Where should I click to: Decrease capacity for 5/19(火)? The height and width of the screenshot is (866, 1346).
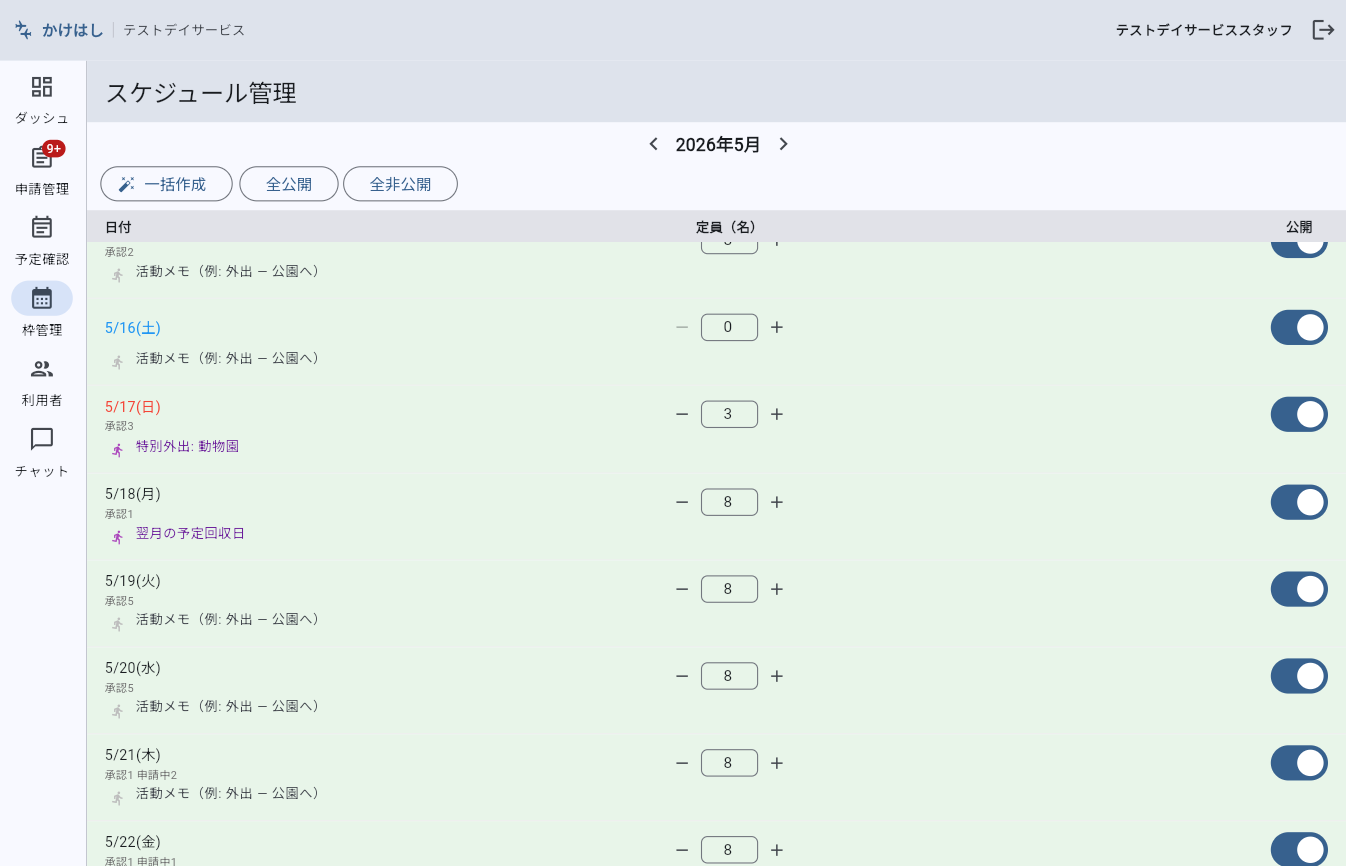pyautogui.click(x=682, y=589)
